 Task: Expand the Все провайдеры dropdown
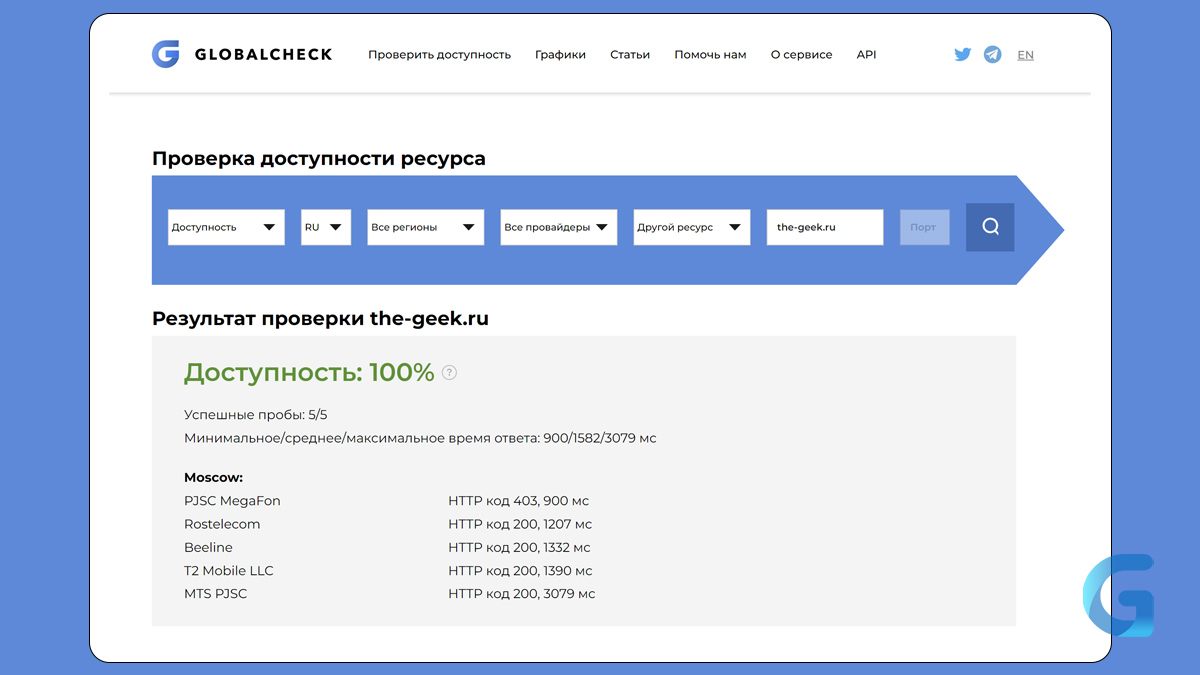559,227
